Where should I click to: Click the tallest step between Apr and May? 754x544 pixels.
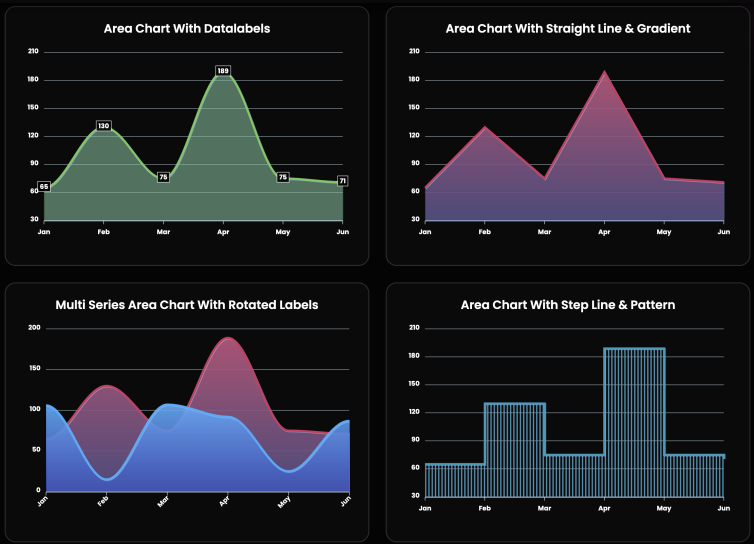click(x=634, y=422)
